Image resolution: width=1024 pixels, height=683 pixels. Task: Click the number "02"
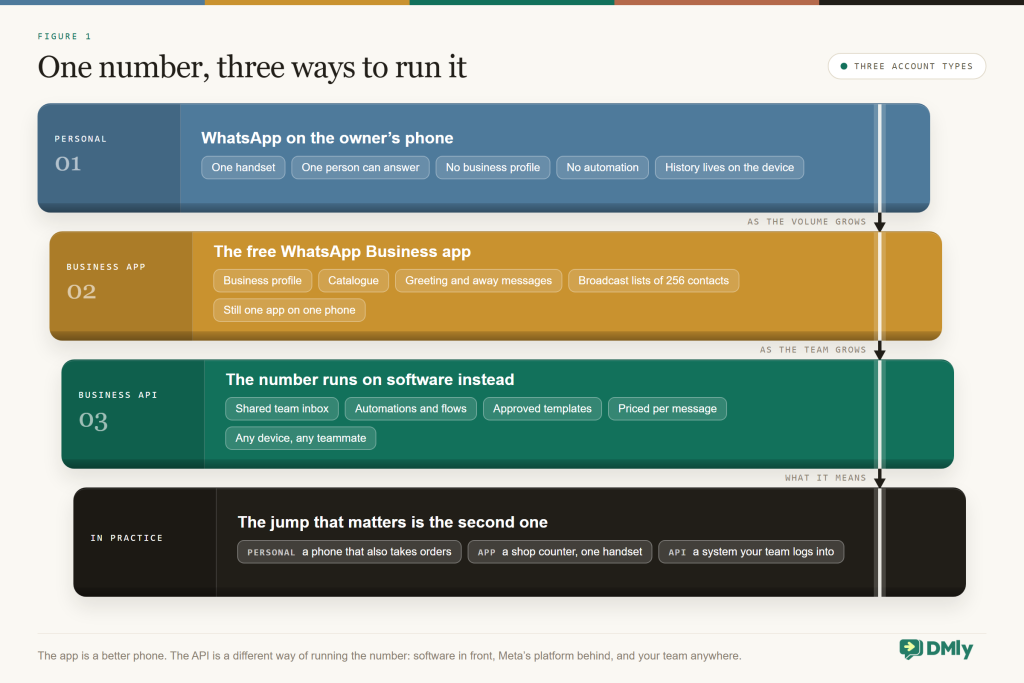81,291
